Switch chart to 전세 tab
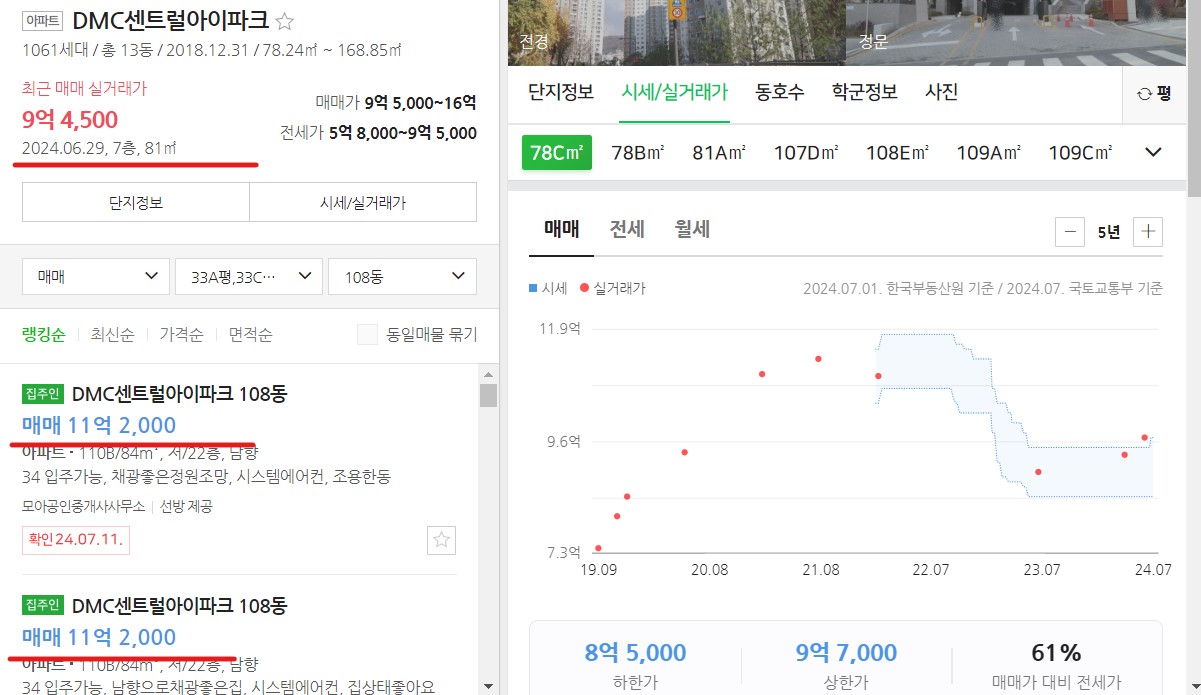This screenshot has height=695, width=1201. point(627,229)
